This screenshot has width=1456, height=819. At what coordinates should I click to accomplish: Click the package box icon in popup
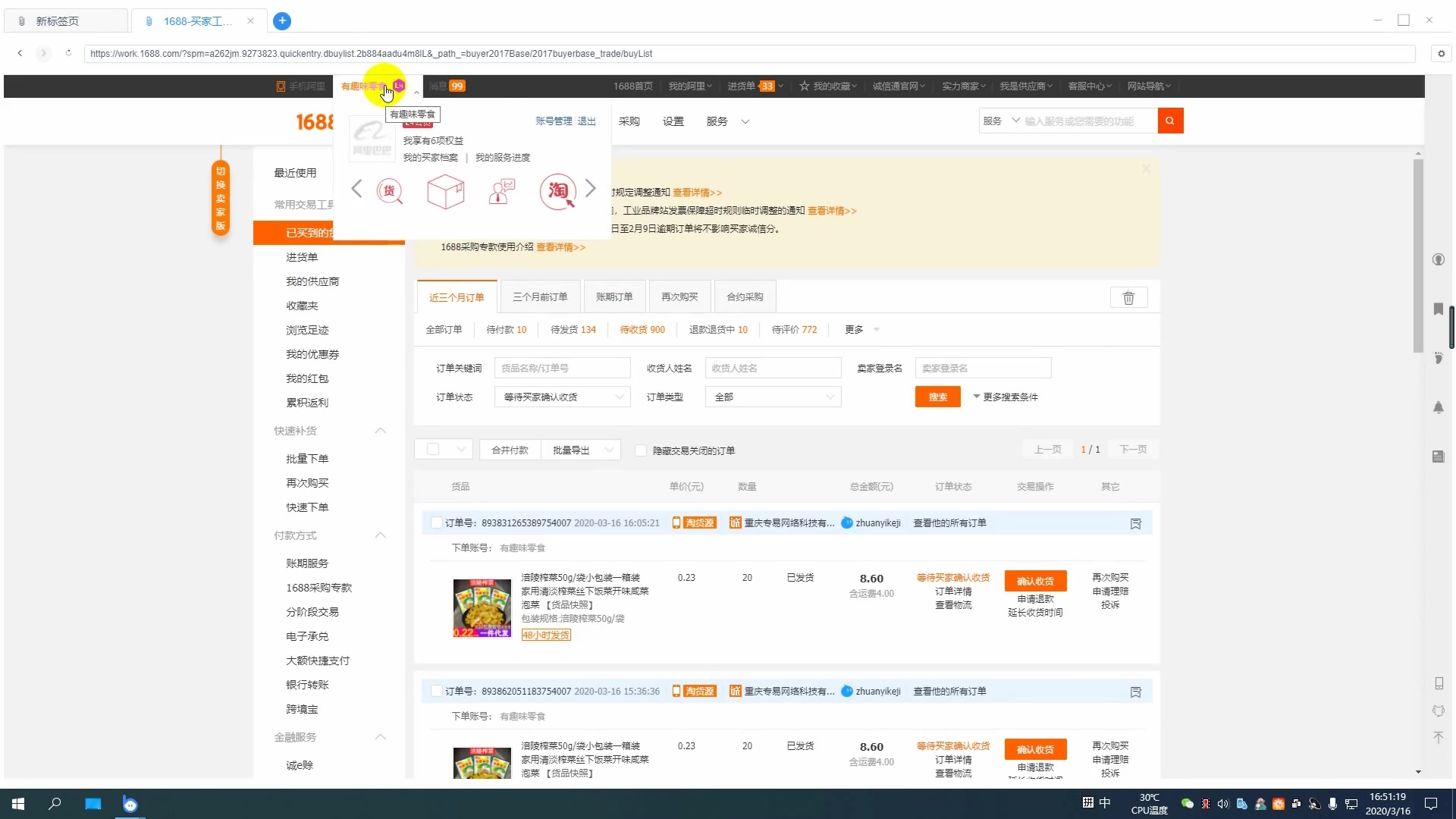[446, 191]
